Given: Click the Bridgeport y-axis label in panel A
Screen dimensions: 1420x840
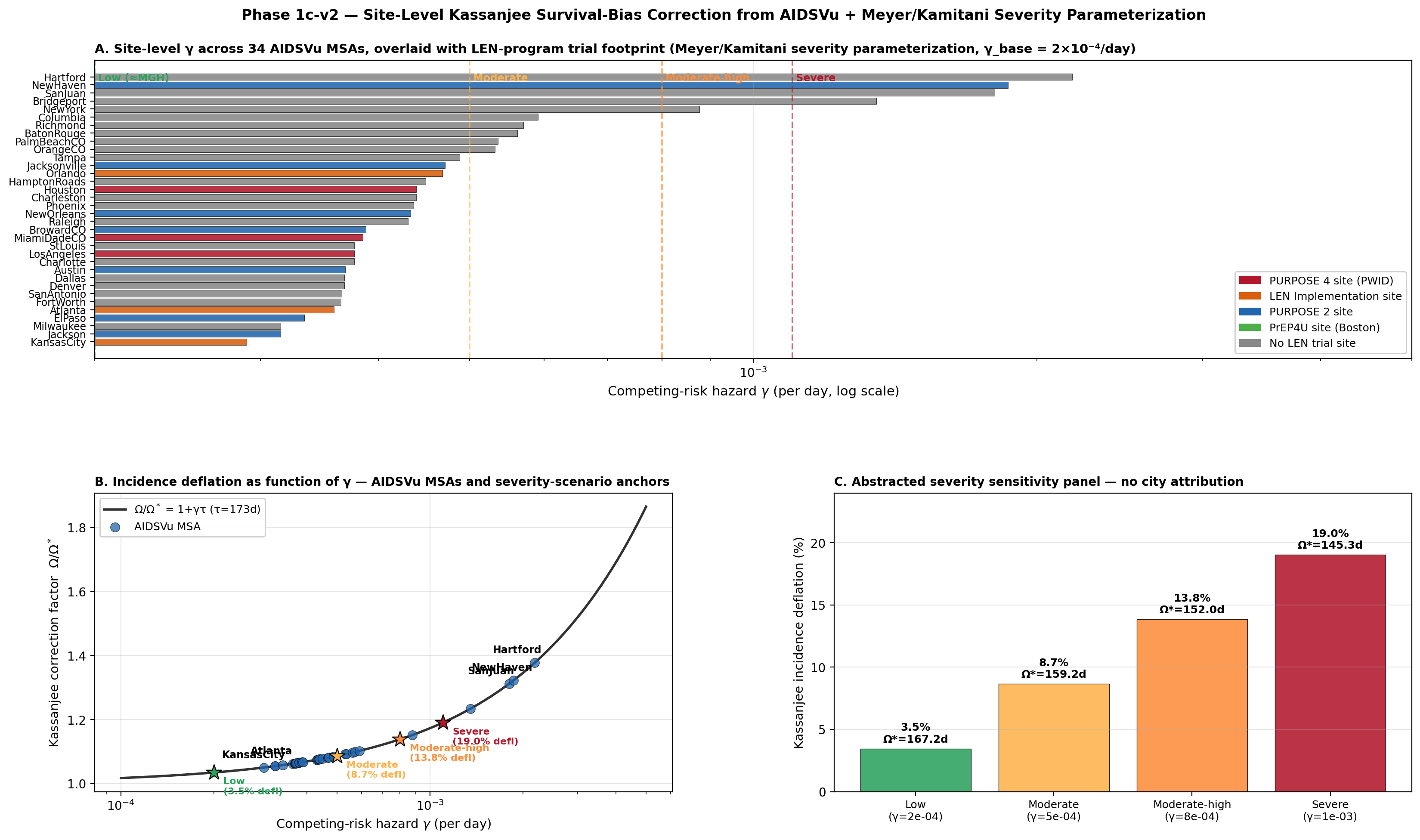Looking at the screenshot, I should (59, 102).
